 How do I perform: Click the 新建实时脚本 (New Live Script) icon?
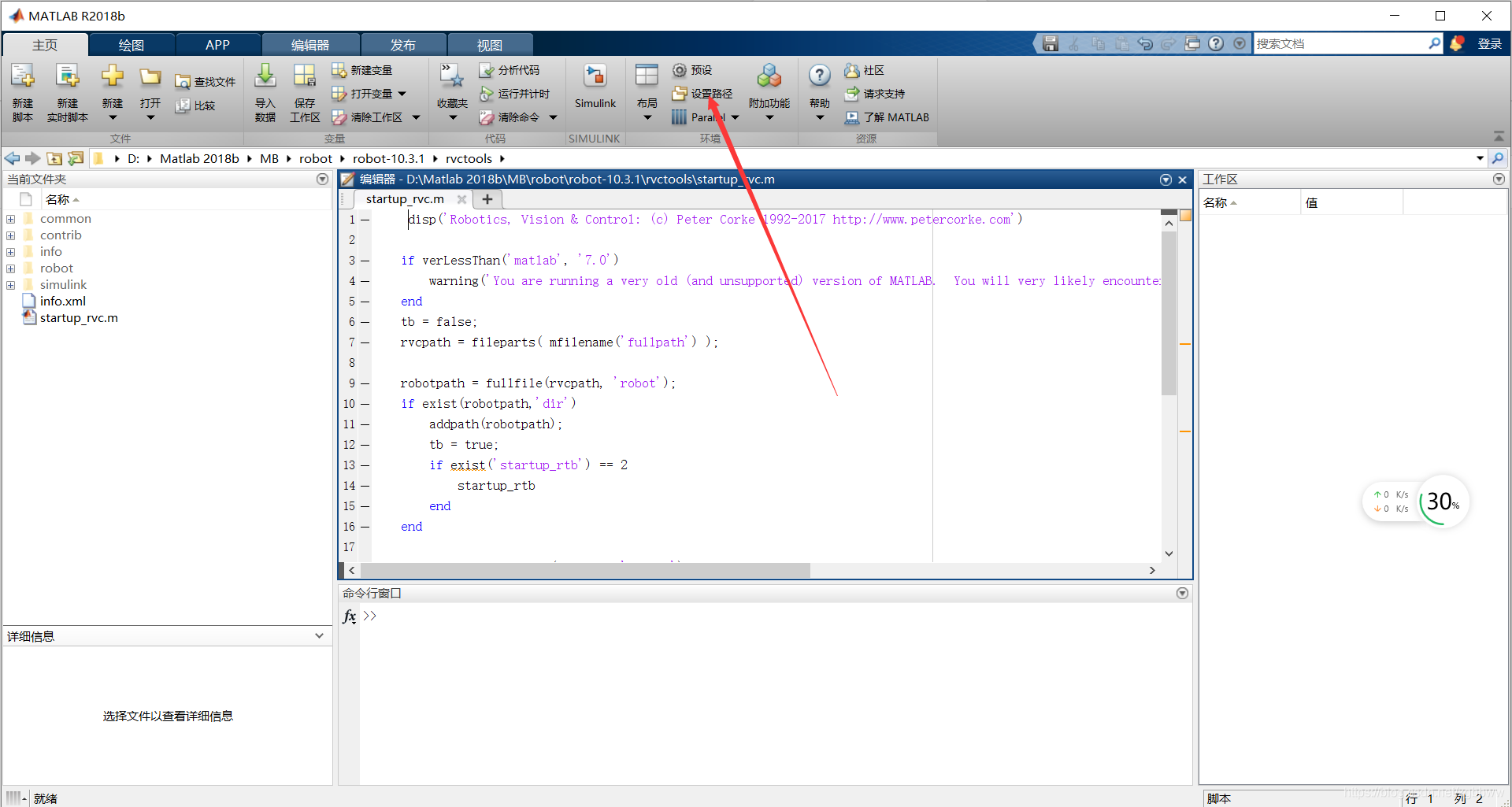coord(68,76)
